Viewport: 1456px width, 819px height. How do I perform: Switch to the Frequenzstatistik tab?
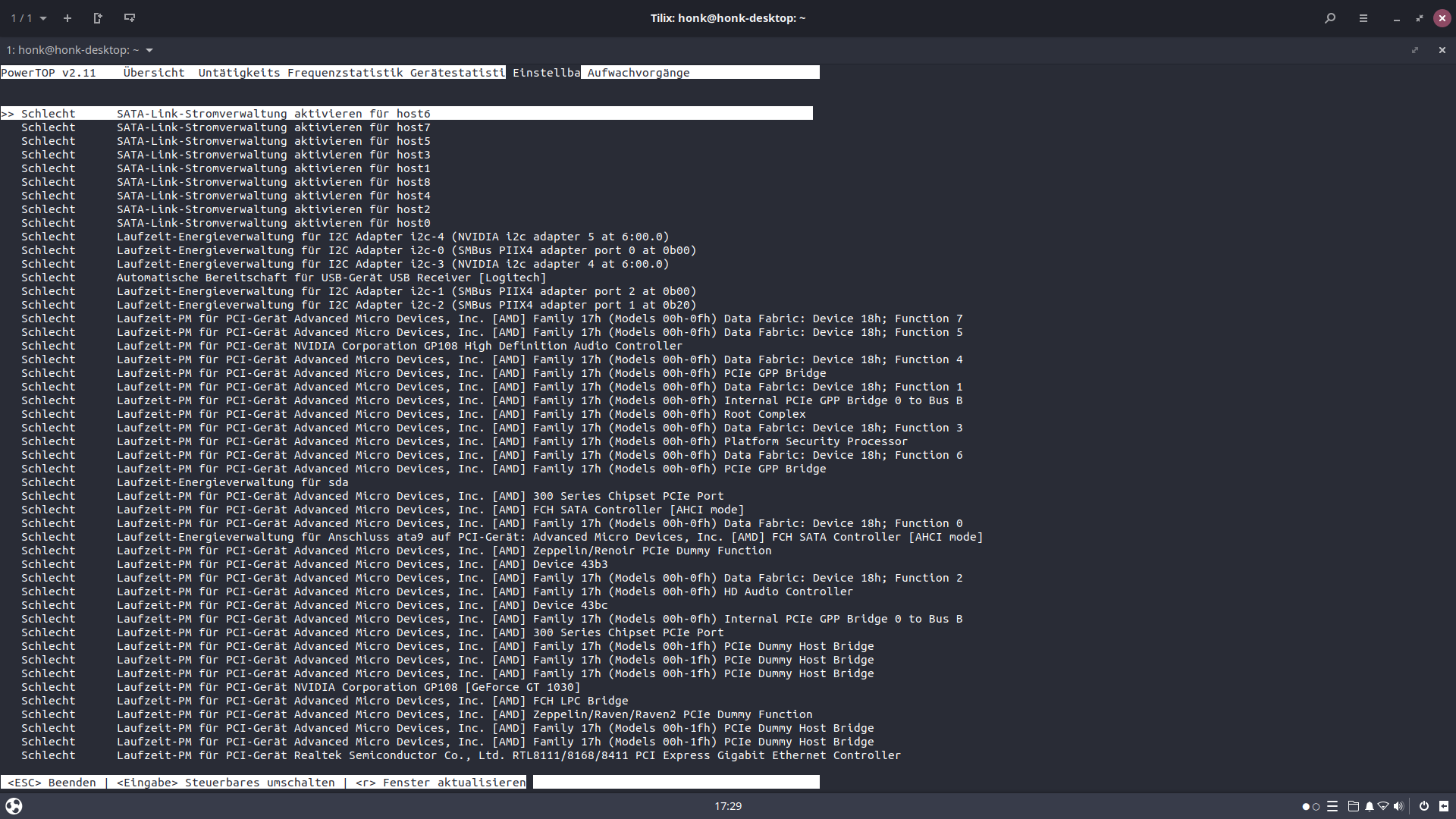pyautogui.click(x=345, y=73)
